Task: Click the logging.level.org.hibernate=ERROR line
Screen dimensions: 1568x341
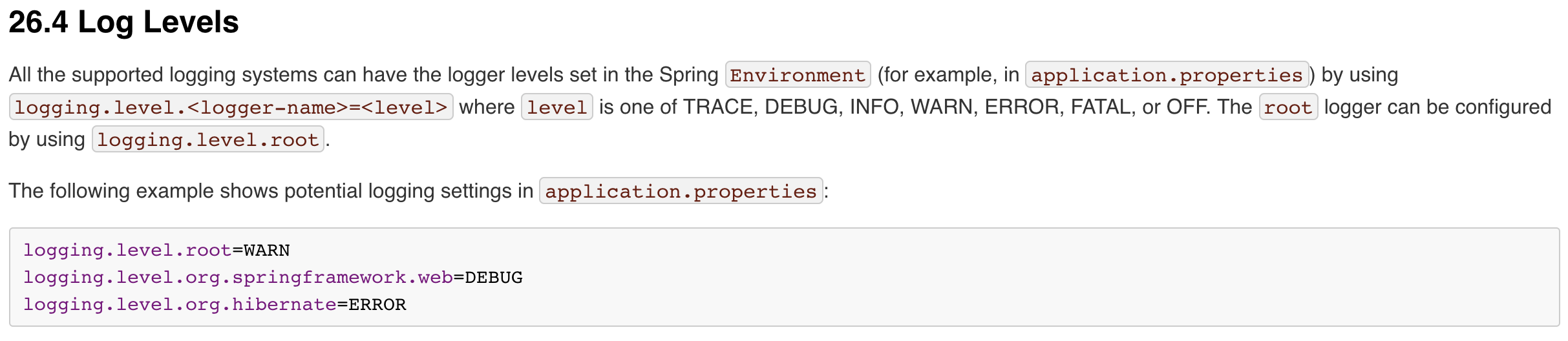Action: tap(215, 305)
